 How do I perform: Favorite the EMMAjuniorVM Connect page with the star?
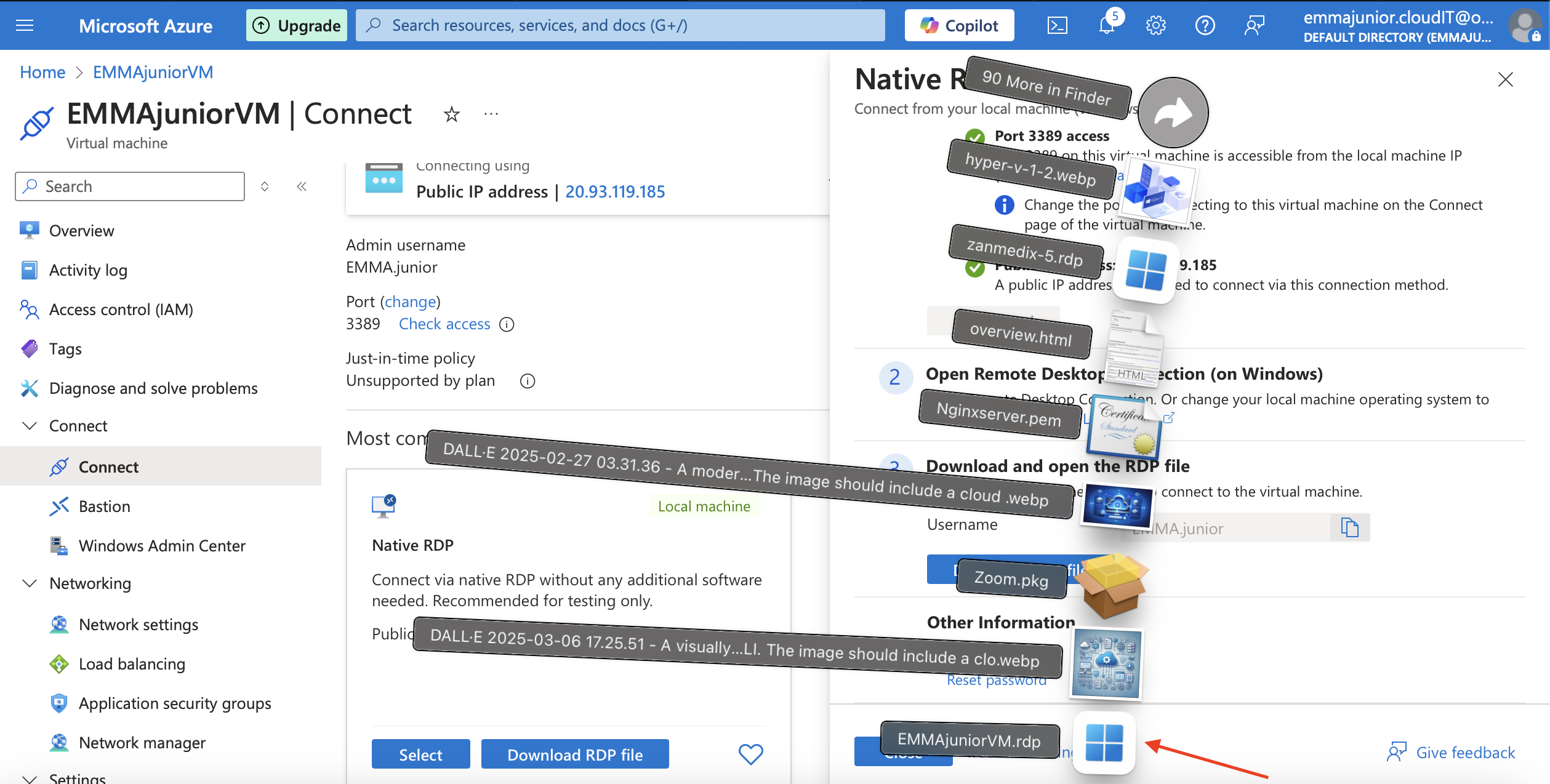tap(452, 114)
